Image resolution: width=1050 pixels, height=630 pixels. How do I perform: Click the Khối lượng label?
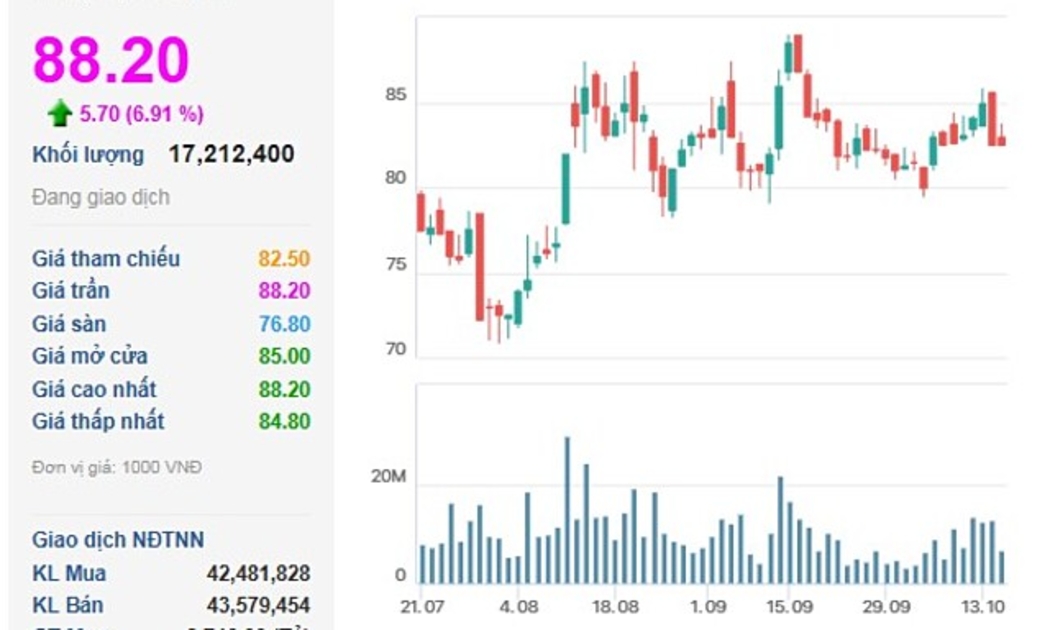click(x=88, y=155)
